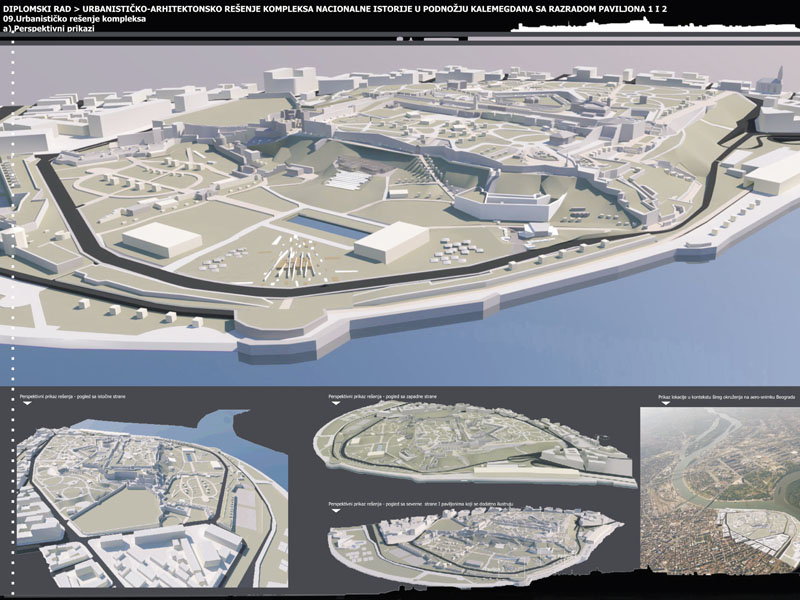Click the church with spire on the main rendering's horizon

[x=769, y=82]
